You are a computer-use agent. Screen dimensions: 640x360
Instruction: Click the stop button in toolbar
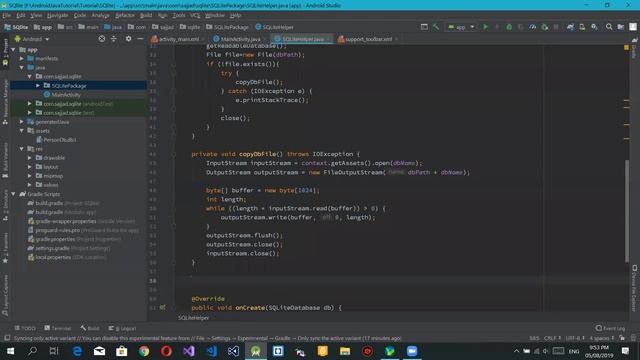click(x=556, y=27)
